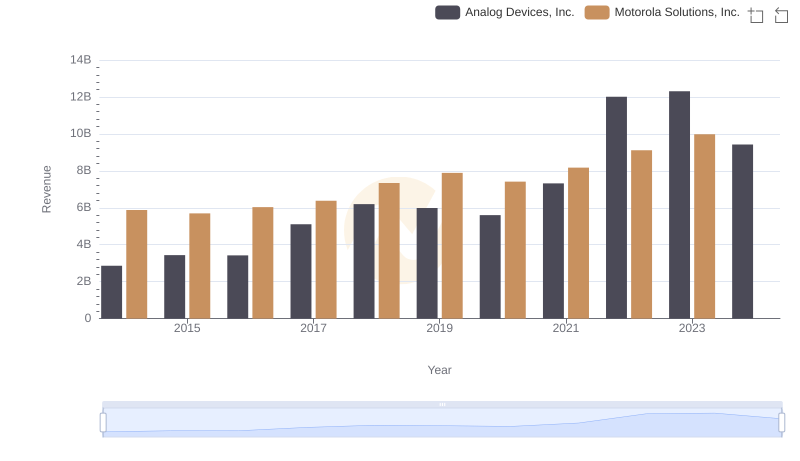800x461 pixels.
Task: Toggle Analog Devices series via dark legend swatch
Action: [448, 13]
